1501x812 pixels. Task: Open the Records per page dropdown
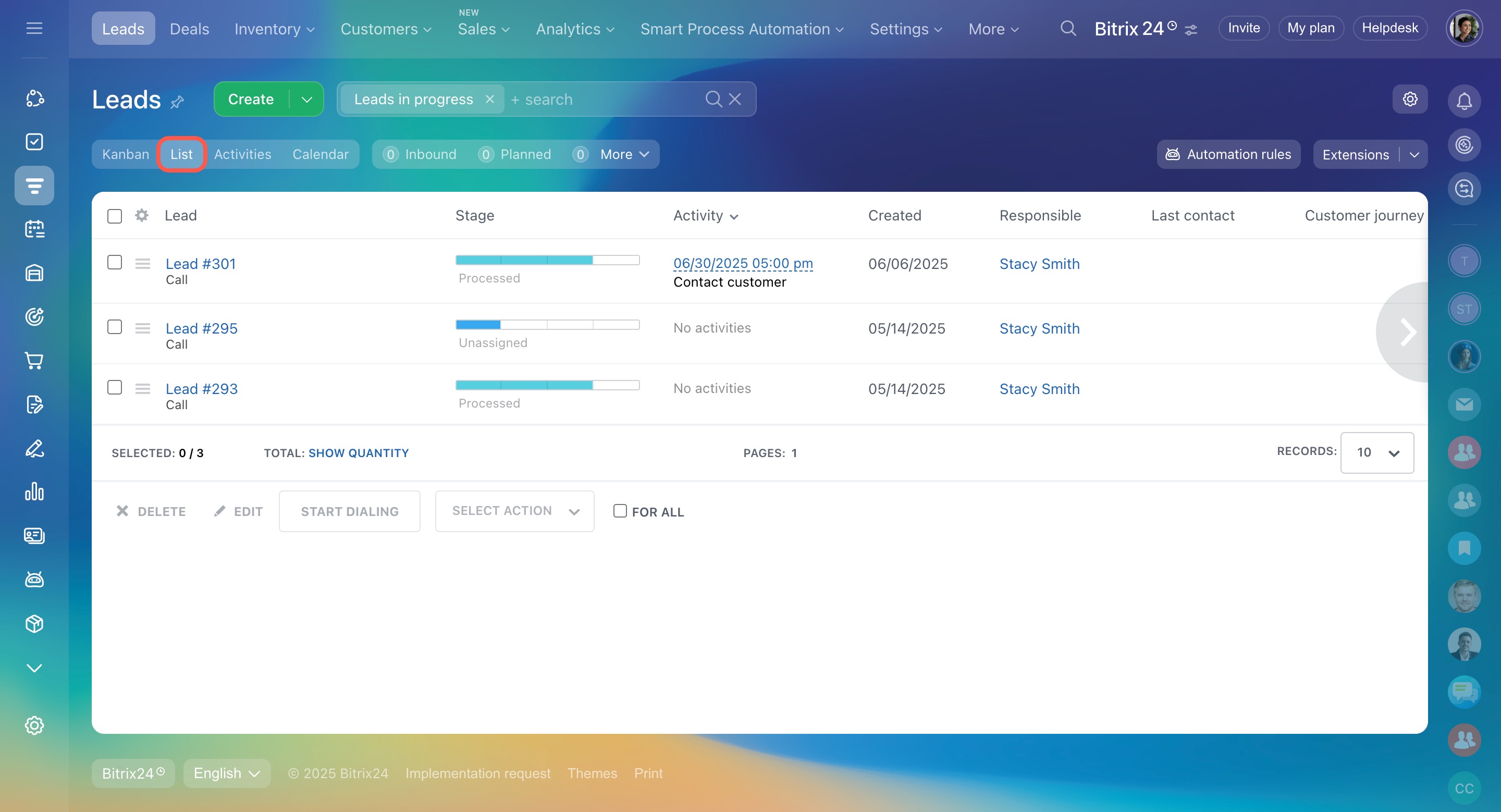click(x=1376, y=452)
